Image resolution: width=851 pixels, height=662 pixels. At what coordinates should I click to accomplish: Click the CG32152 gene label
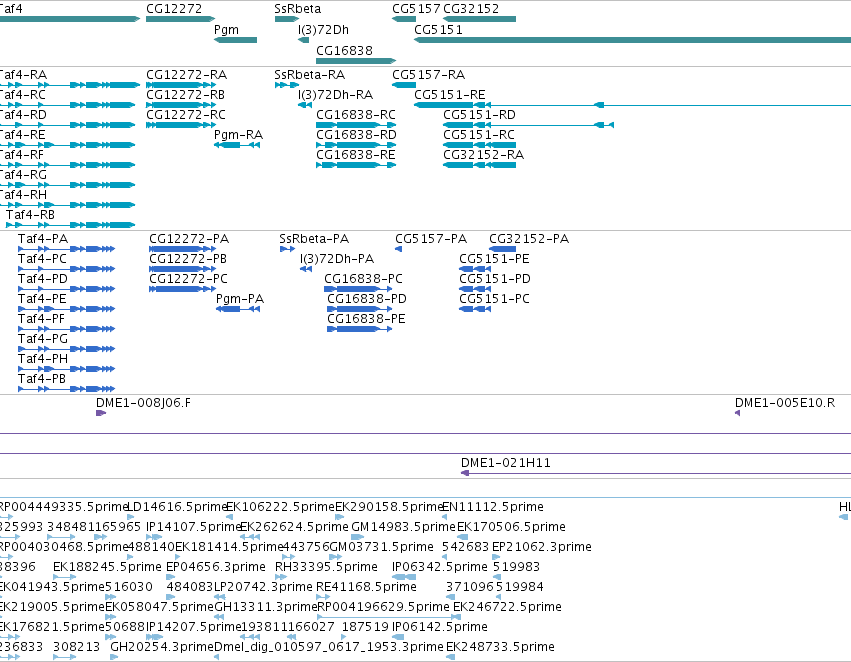click(471, 9)
